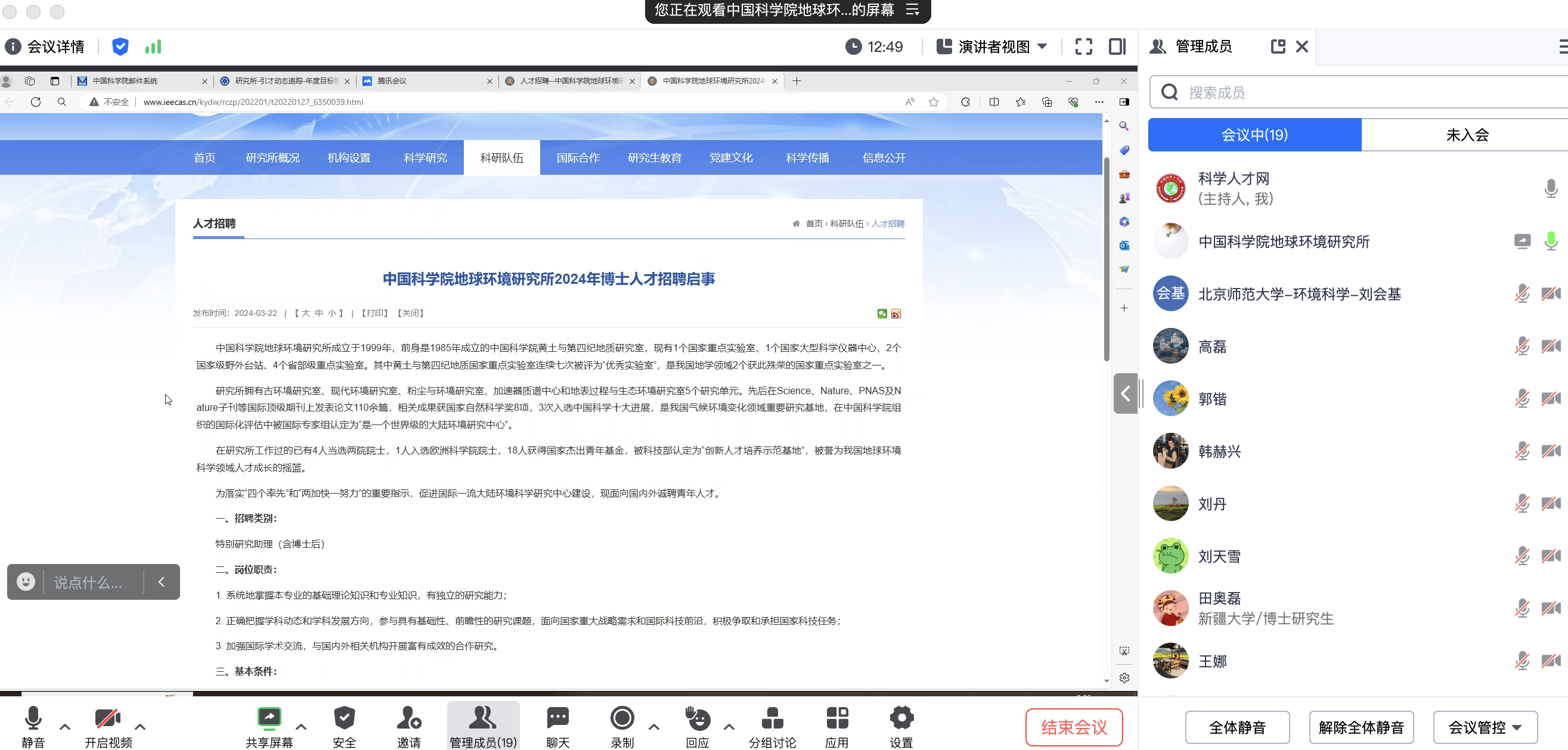Viewport: 1568px width, 750px height.
Task: Switch to the 腾讯会议 browser tab
Action: click(x=427, y=81)
